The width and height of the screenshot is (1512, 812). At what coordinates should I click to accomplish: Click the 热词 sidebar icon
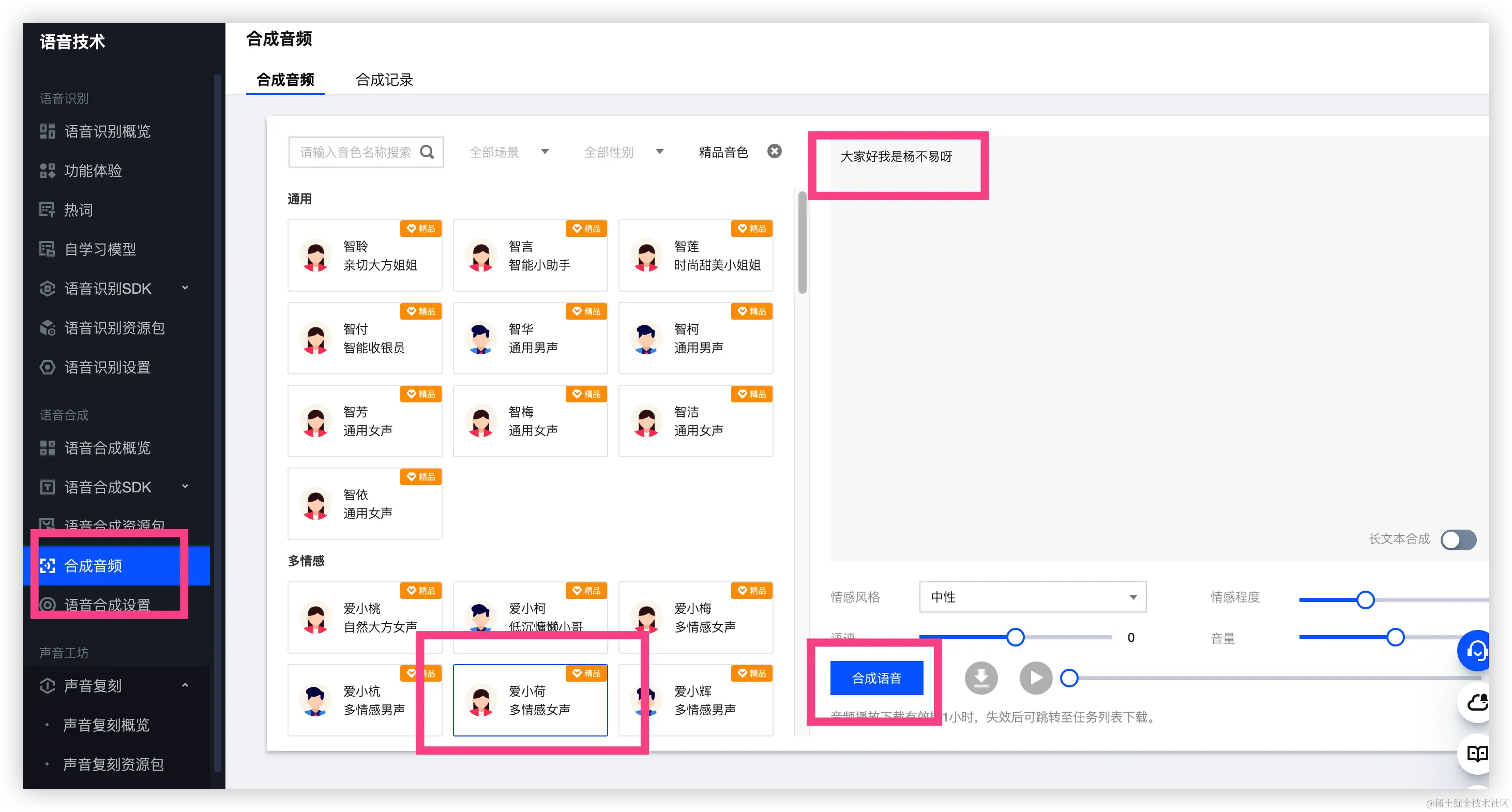[x=47, y=209]
